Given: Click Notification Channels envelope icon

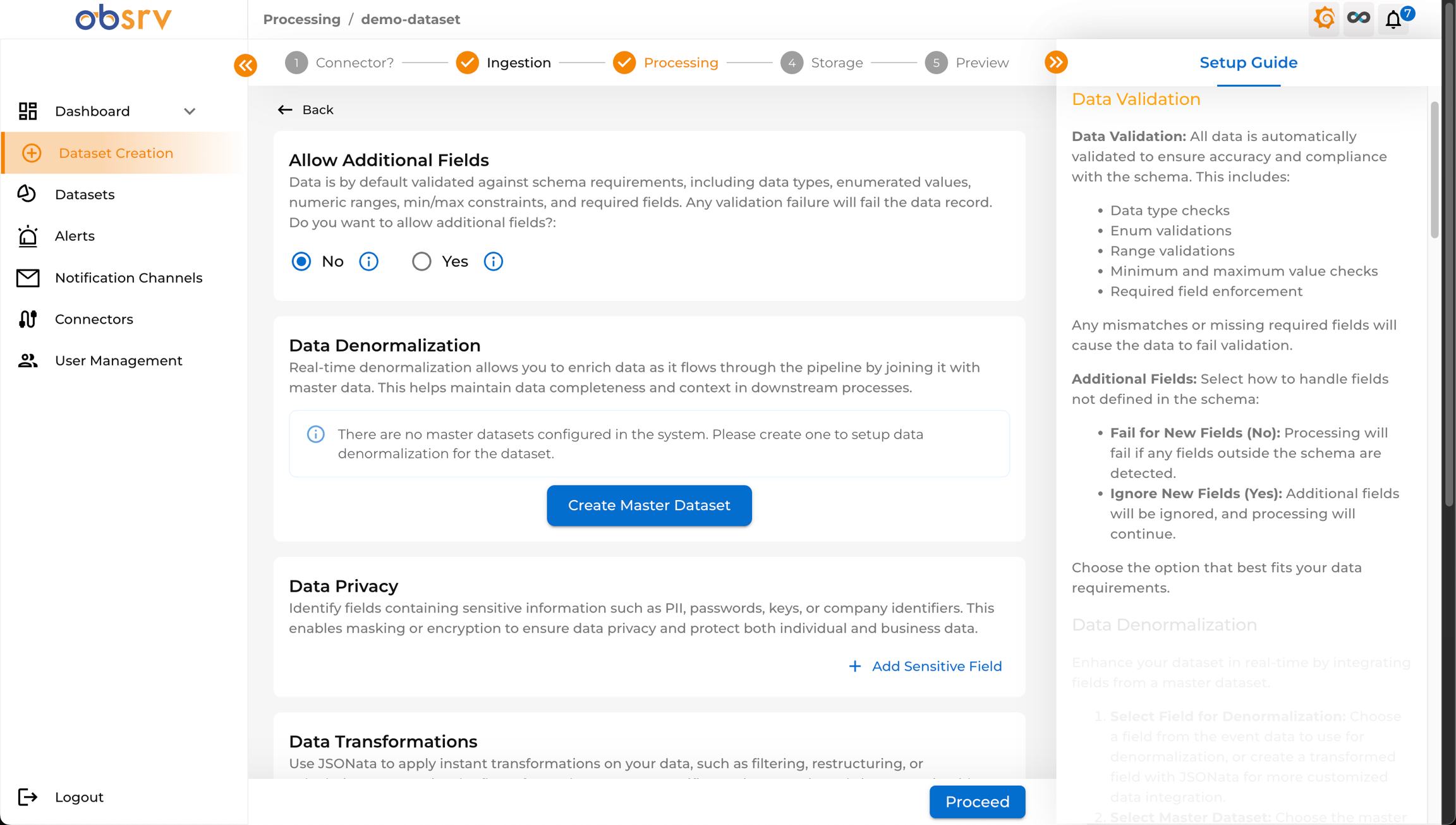Looking at the screenshot, I should 28,278.
